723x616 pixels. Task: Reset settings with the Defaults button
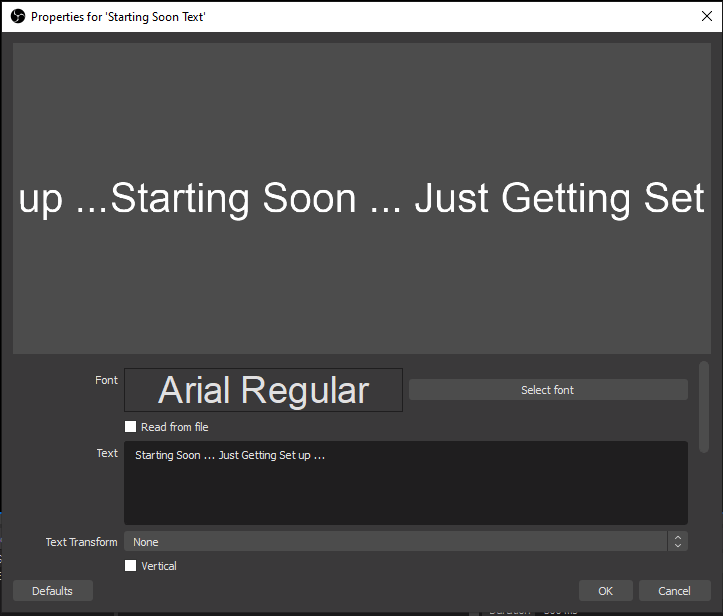52,591
